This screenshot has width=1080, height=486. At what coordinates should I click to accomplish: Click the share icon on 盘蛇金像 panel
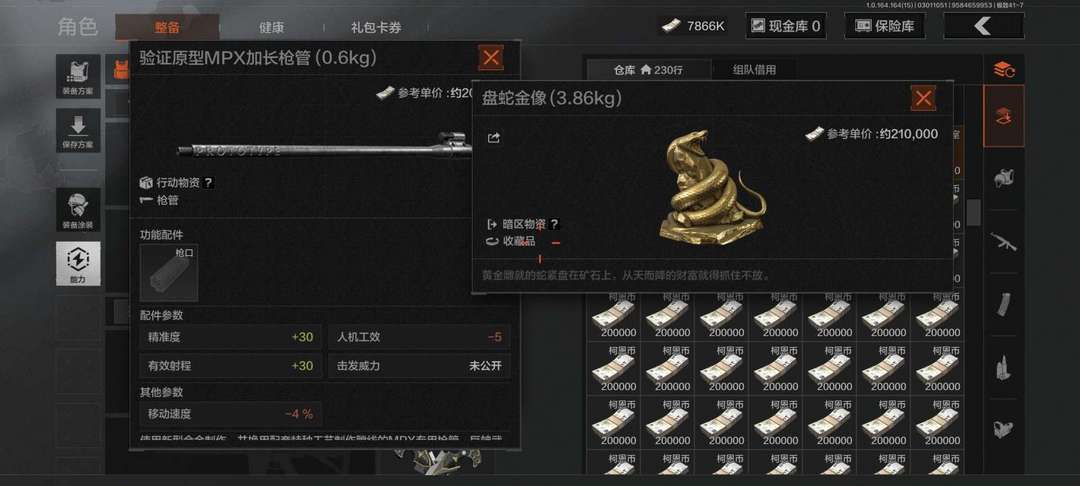493,138
